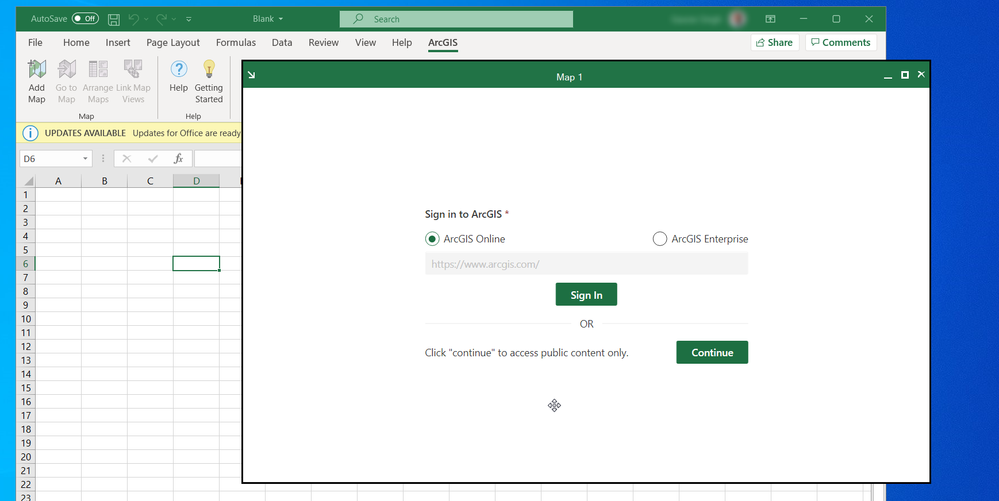The width and height of the screenshot is (999, 501).
Task: Select row 12 header
Action: (26, 346)
